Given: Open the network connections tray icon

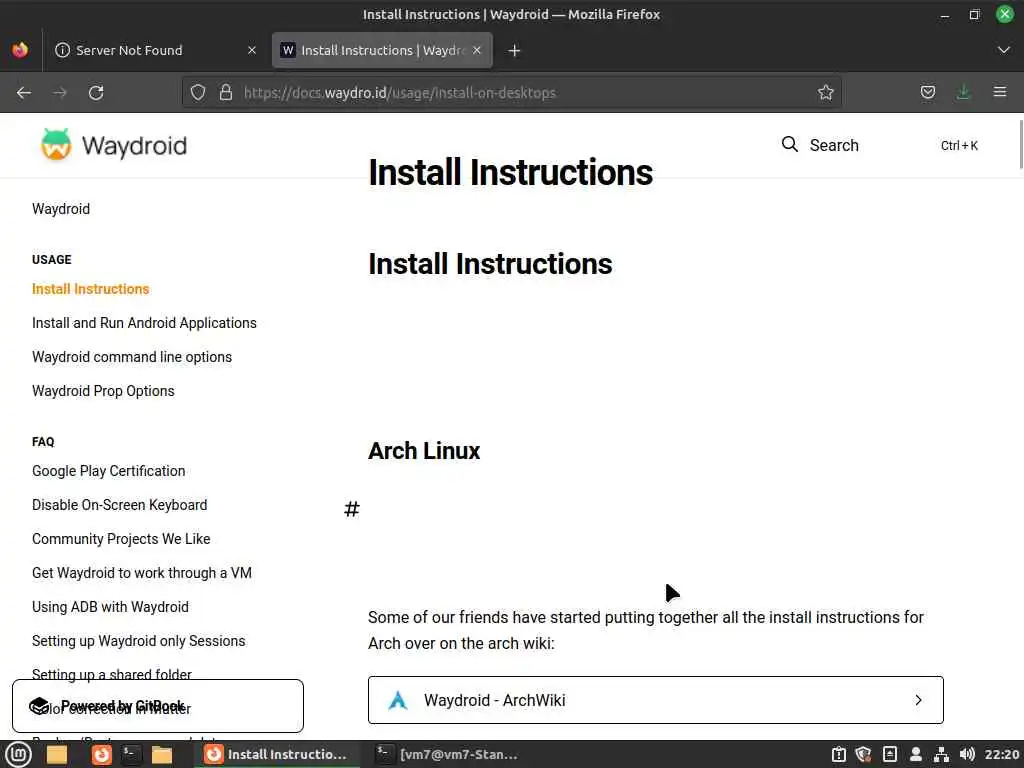Looking at the screenshot, I should pyautogui.click(x=941, y=754).
